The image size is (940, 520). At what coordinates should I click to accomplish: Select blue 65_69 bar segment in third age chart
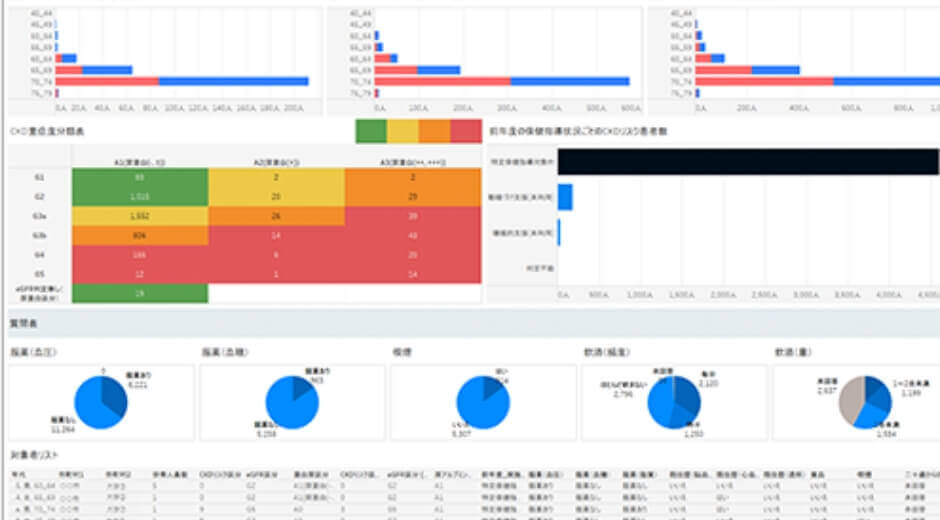[775, 70]
